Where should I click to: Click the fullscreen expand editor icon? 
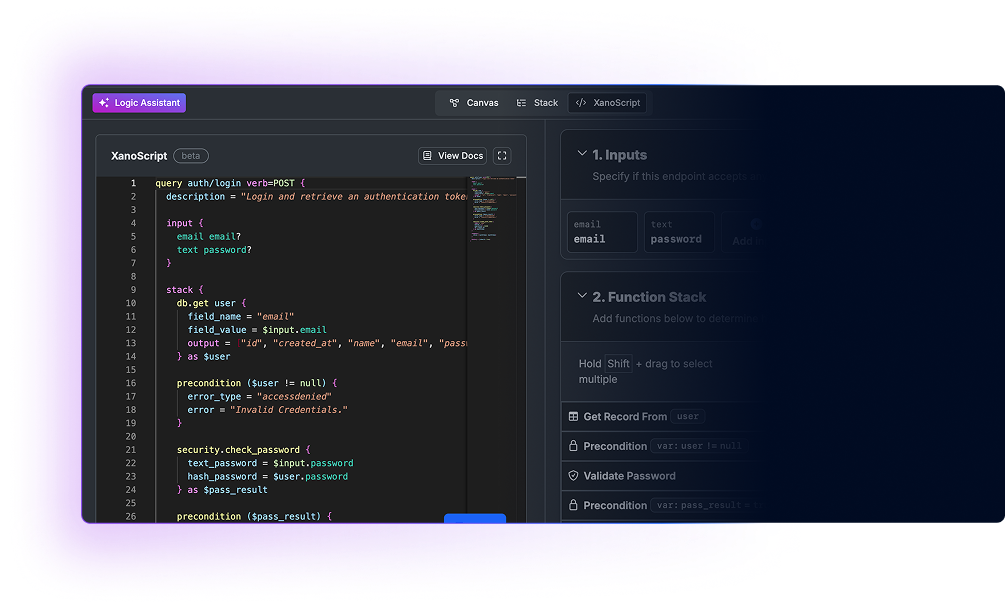pyautogui.click(x=502, y=156)
